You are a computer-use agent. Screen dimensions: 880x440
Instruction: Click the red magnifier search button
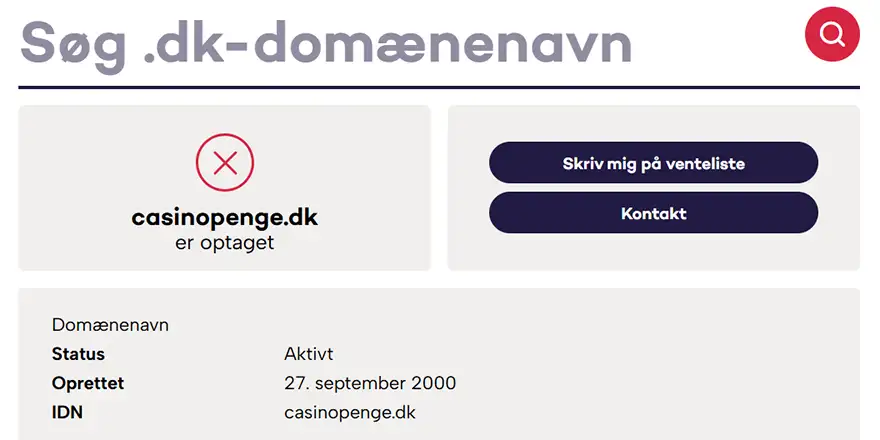[x=832, y=34]
